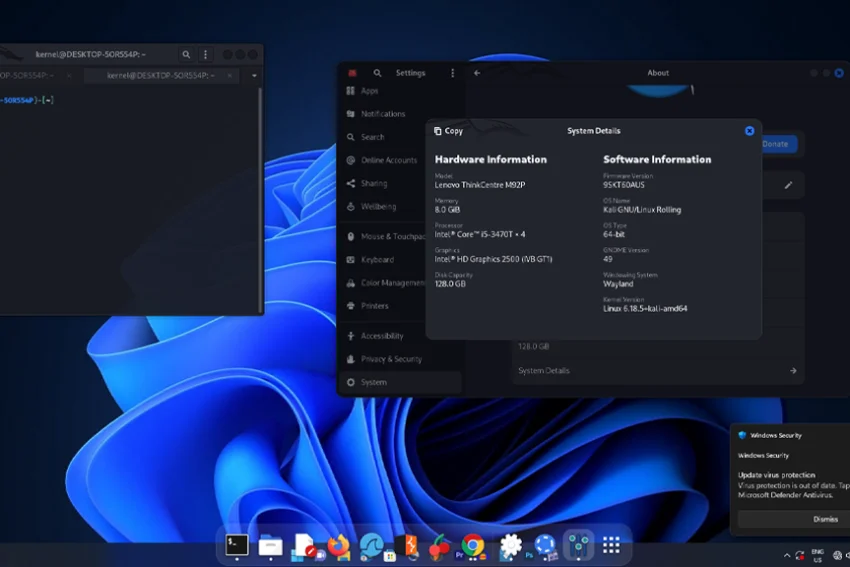Close the System Details dialog
850x567 pixels.
click(x=749, y=131)
